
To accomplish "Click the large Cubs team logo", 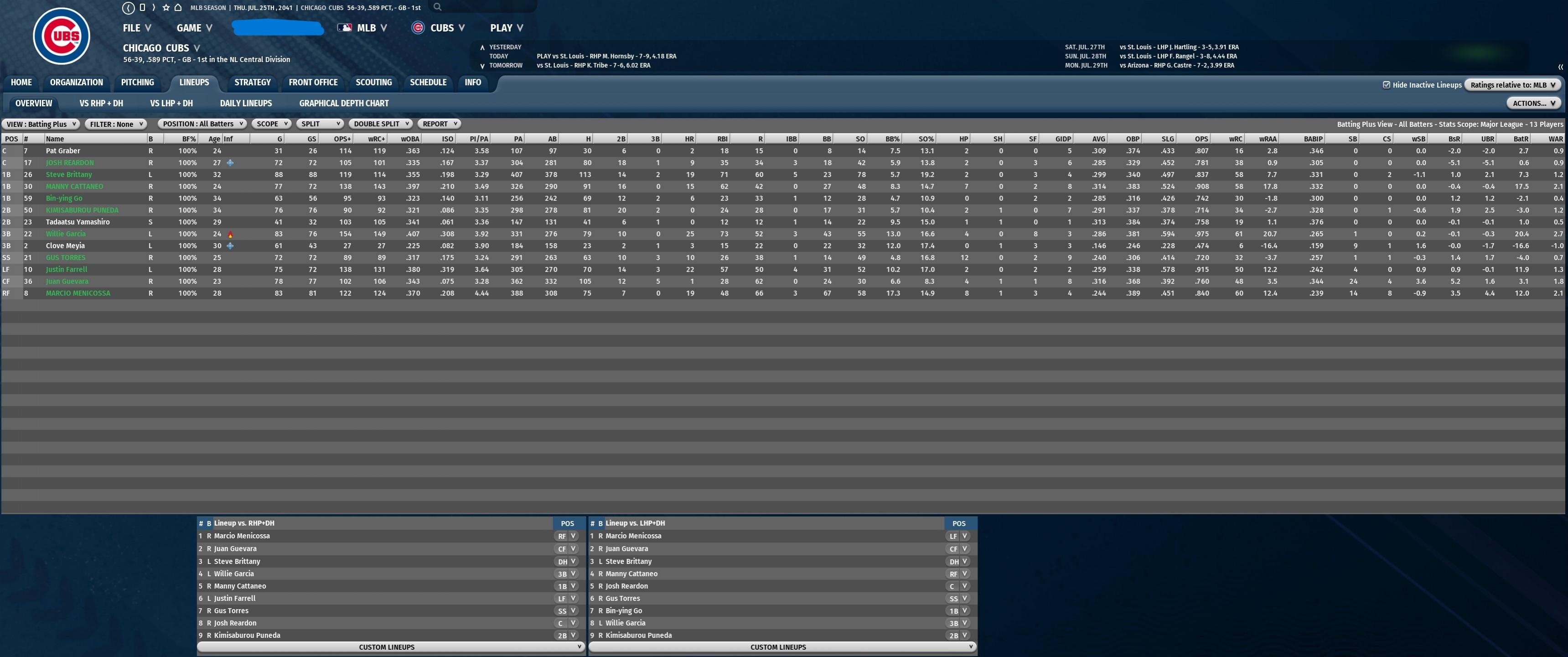I will [62, 36].
